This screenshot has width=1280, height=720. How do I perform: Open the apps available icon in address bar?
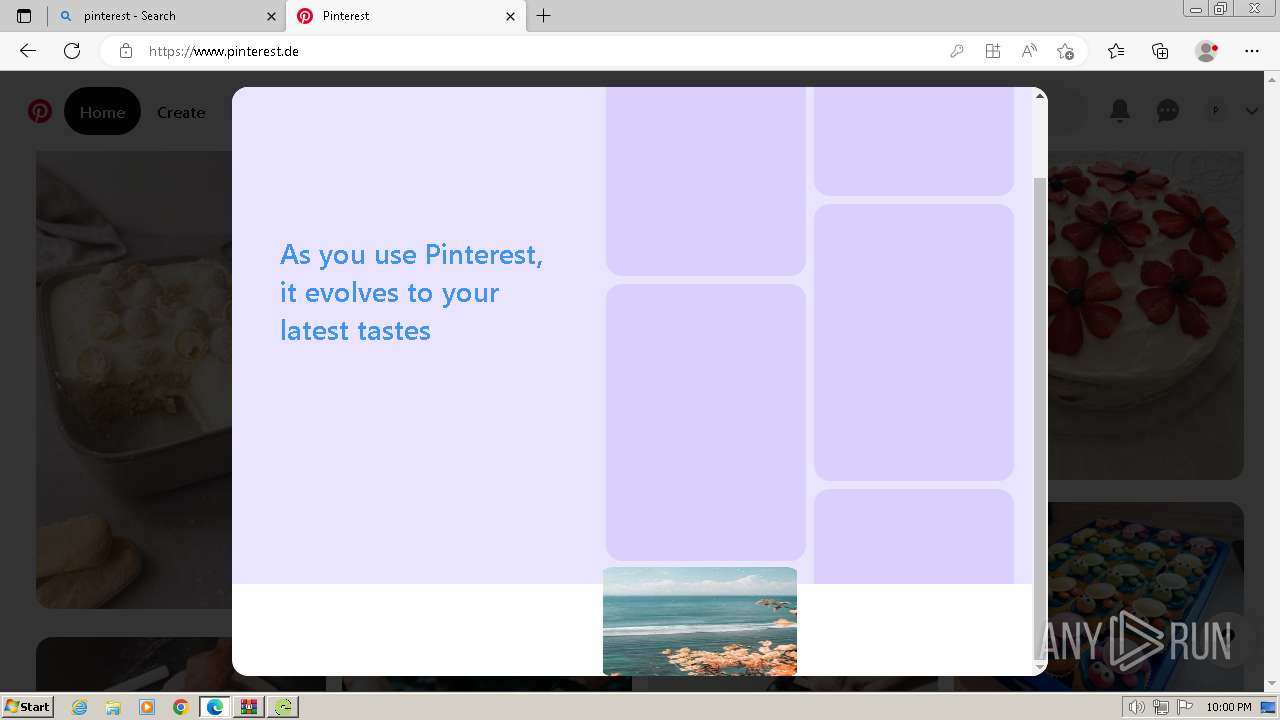993,51
